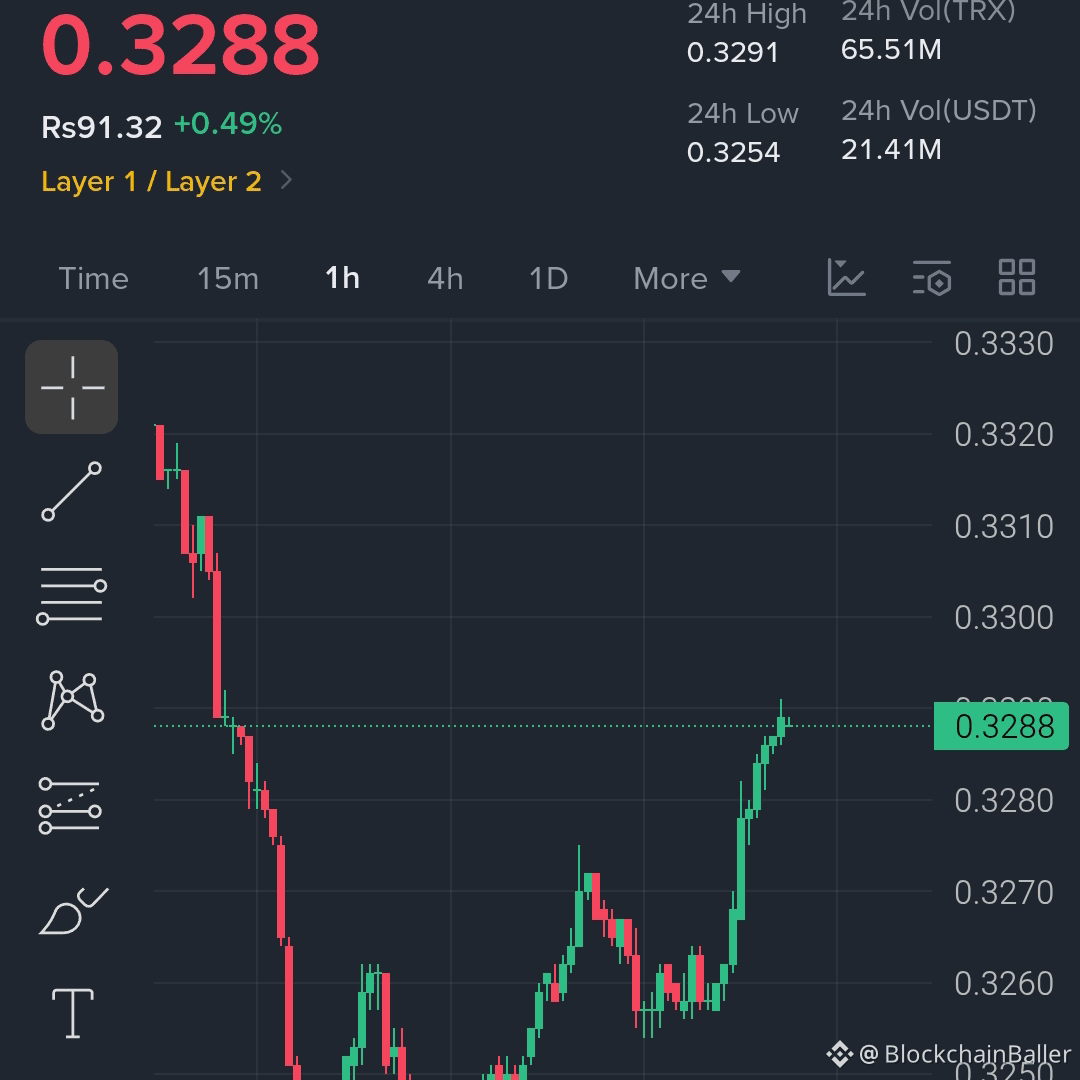This screenshot has width=1080, height=1080.
Task: Tap the 24h Vol(USDT) value 21.41M
Action: 891,149
